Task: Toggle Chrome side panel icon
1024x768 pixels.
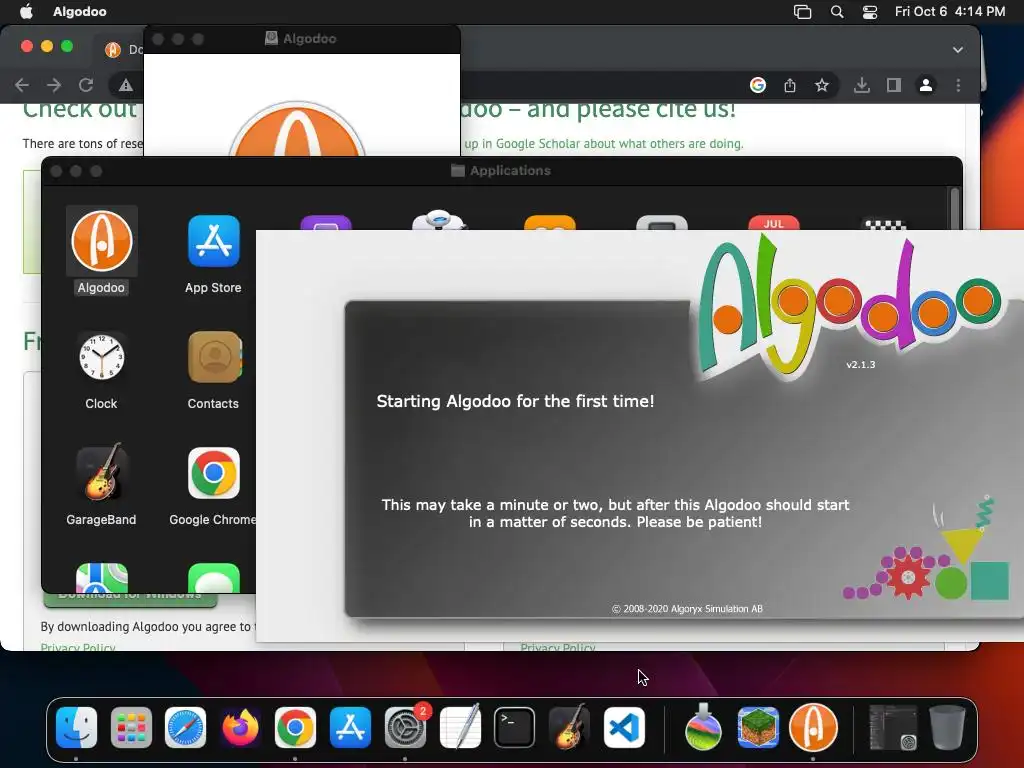Action: click(x=894, y=85)
